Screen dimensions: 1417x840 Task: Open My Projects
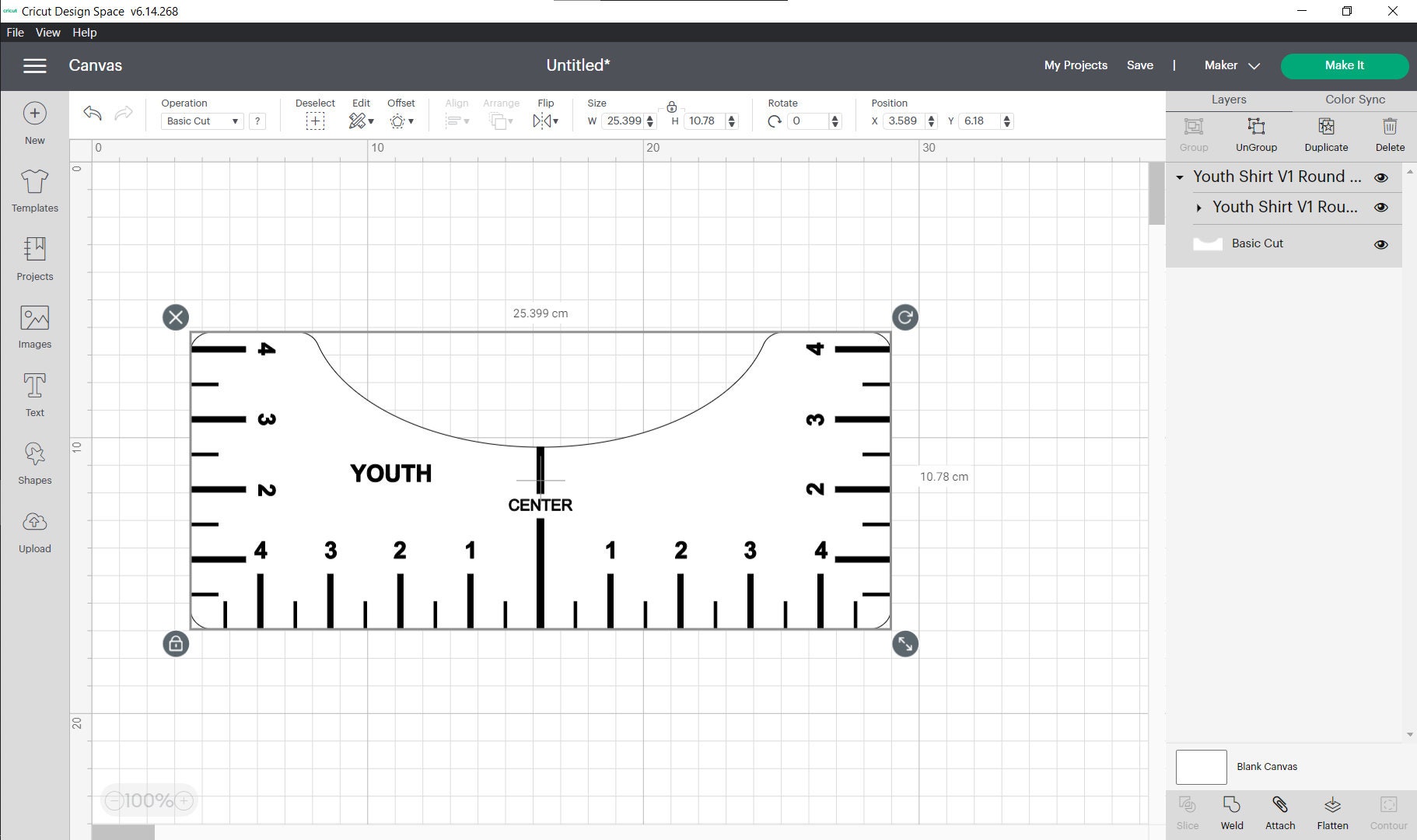(x=1076, y=65)
